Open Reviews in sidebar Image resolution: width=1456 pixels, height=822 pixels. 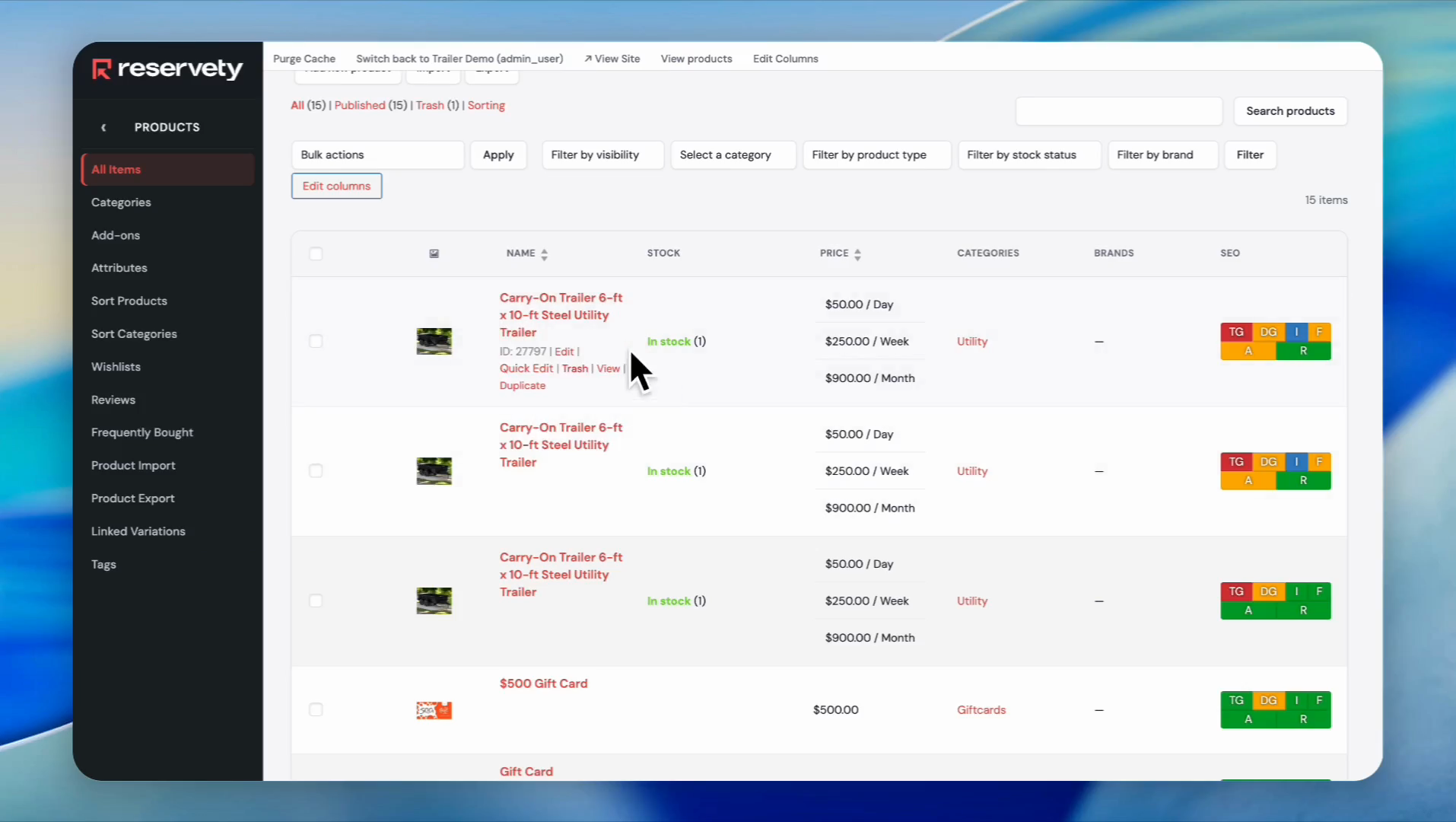(x=113, y=400)
